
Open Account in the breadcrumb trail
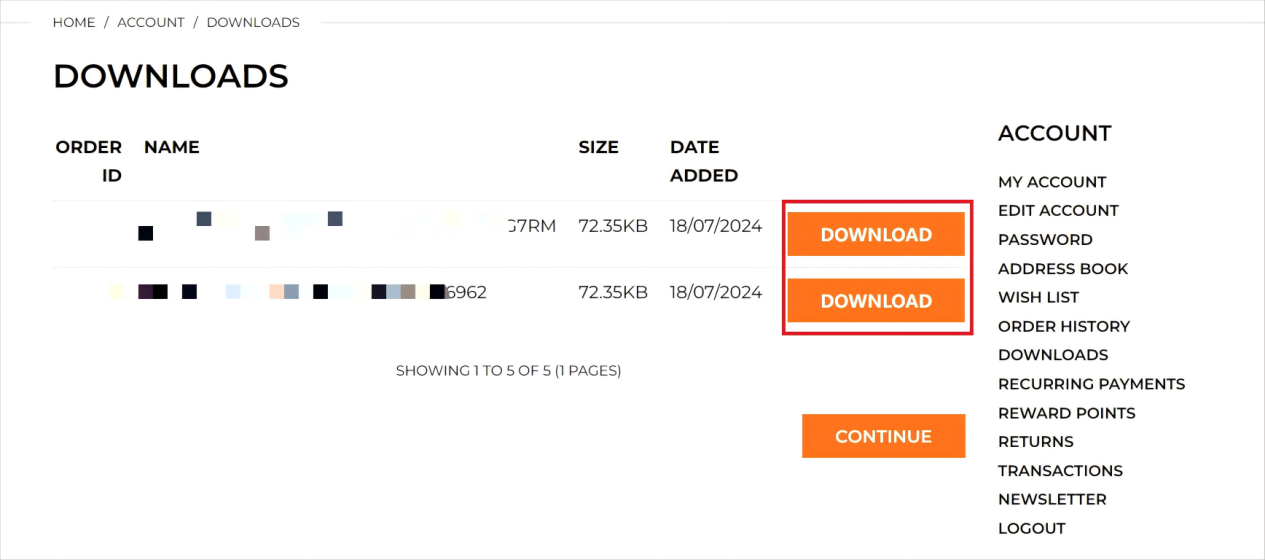[151, 22]
